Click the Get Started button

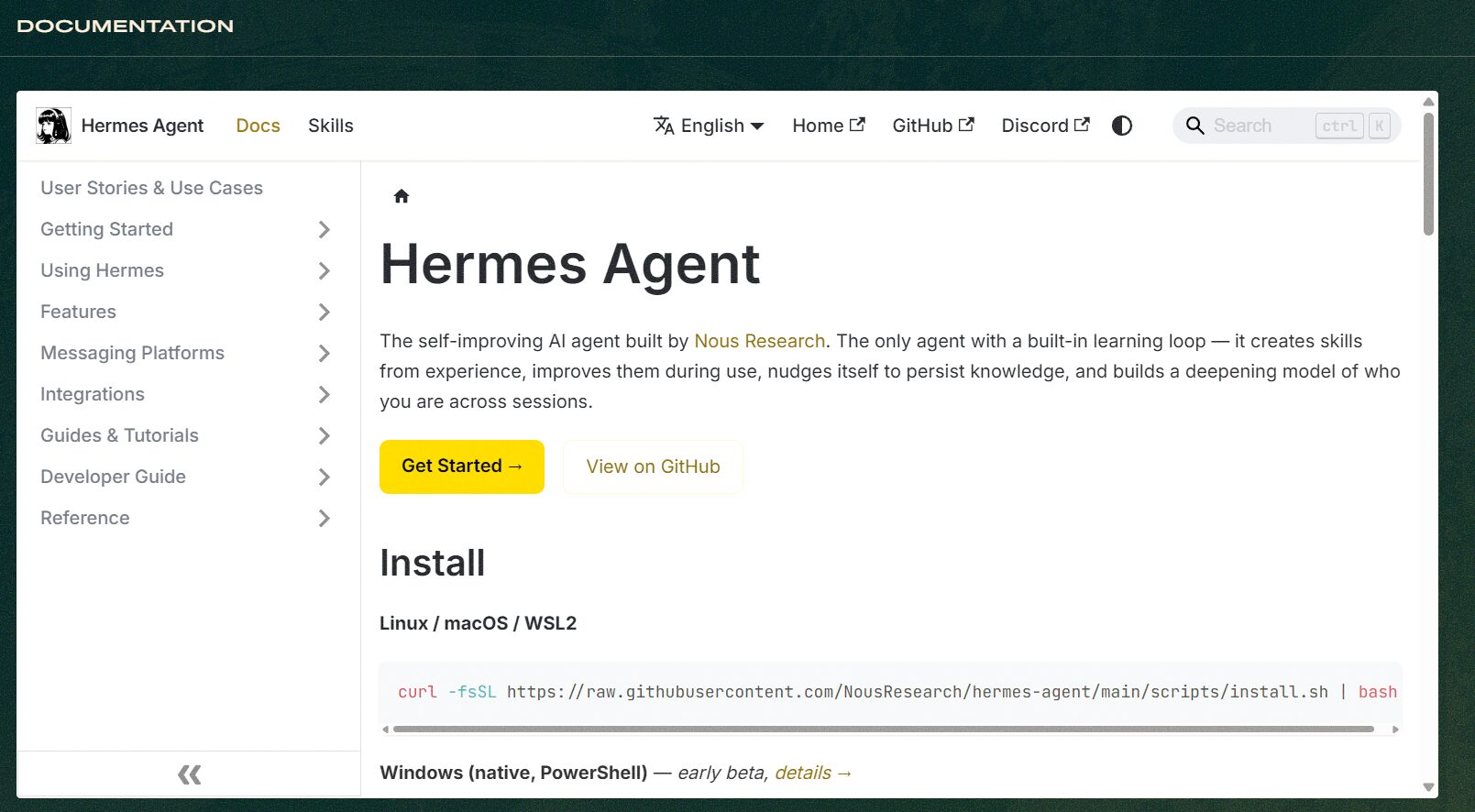[x=462, y=466]
